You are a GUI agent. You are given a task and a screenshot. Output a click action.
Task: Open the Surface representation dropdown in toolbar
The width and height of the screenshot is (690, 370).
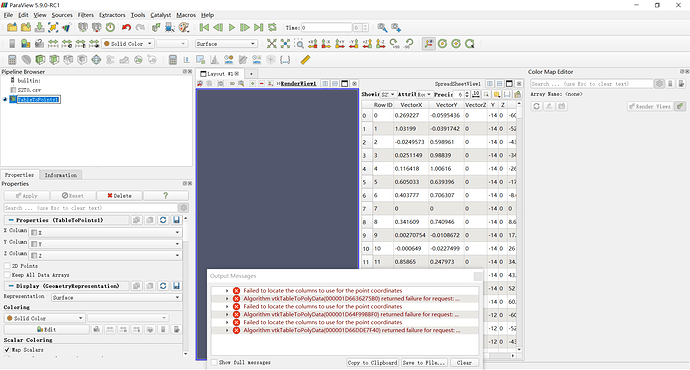(226, 44)
